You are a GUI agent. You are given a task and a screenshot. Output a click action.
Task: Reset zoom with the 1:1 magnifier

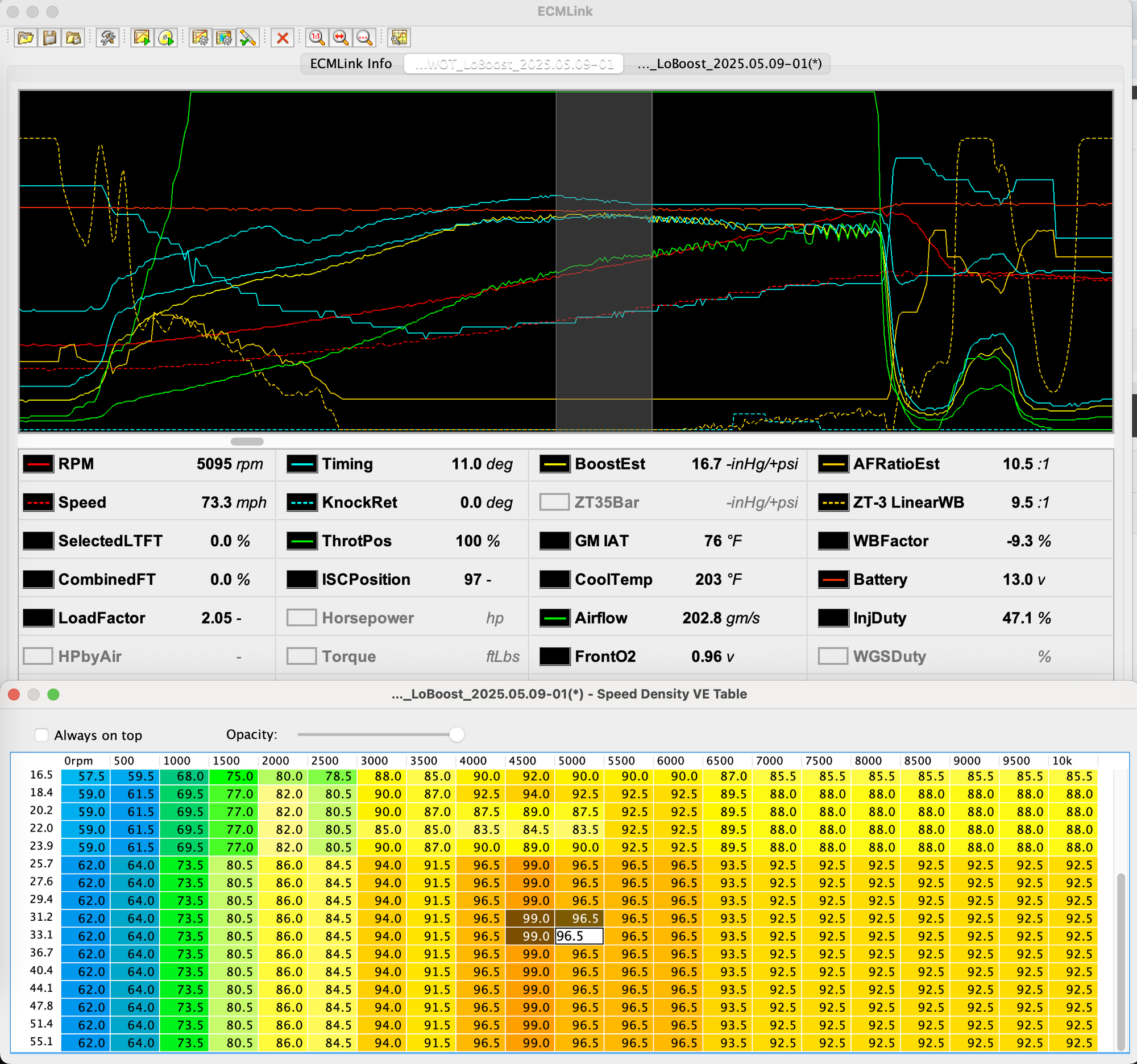point(317,38)
